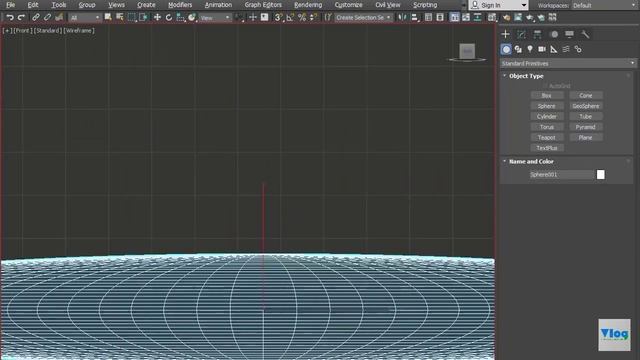Activate the Select and Scale tool
The image size is (640, 360).
tap(180, 18)
